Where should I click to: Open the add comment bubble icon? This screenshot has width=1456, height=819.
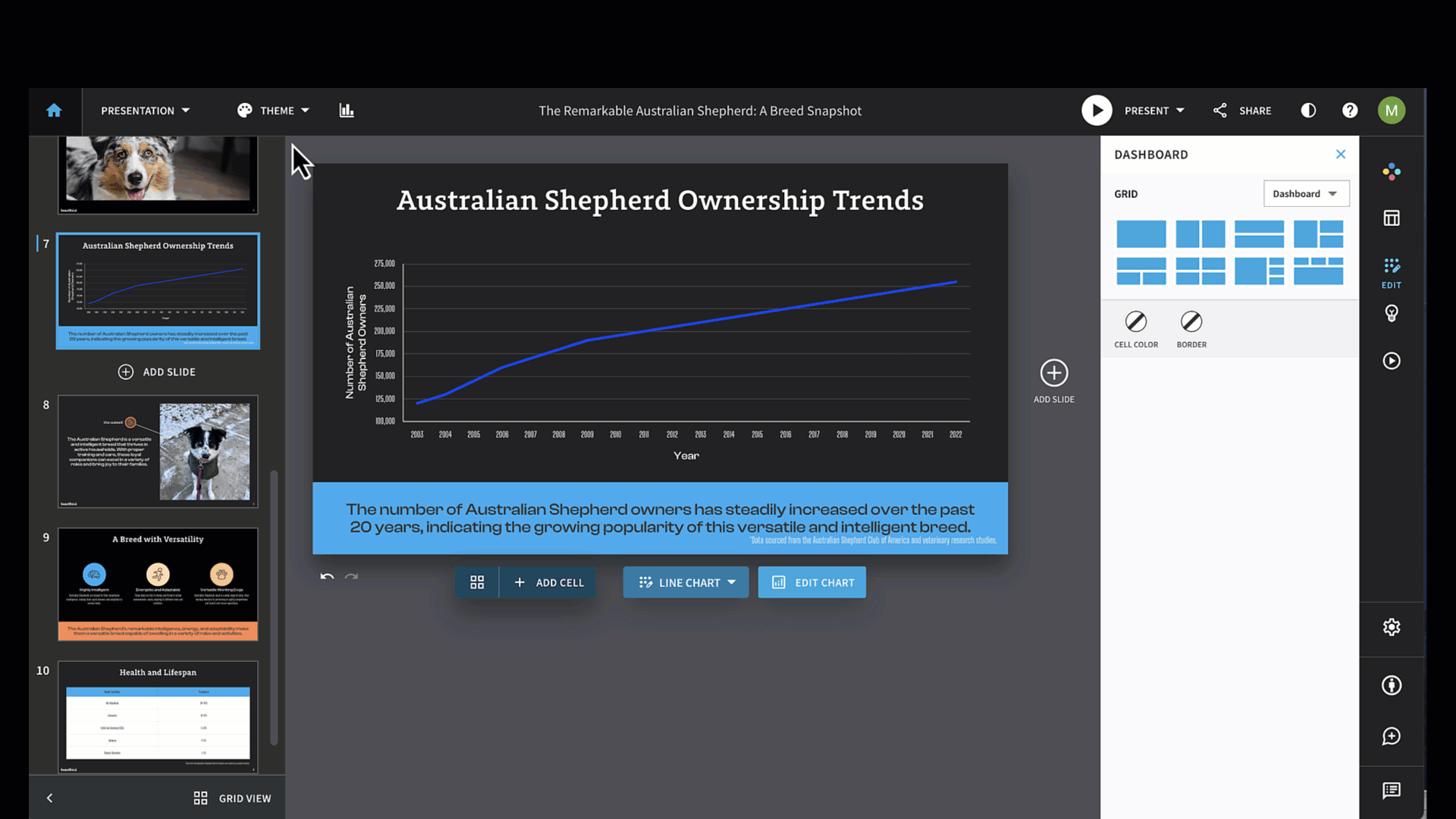coord(1392,736)
